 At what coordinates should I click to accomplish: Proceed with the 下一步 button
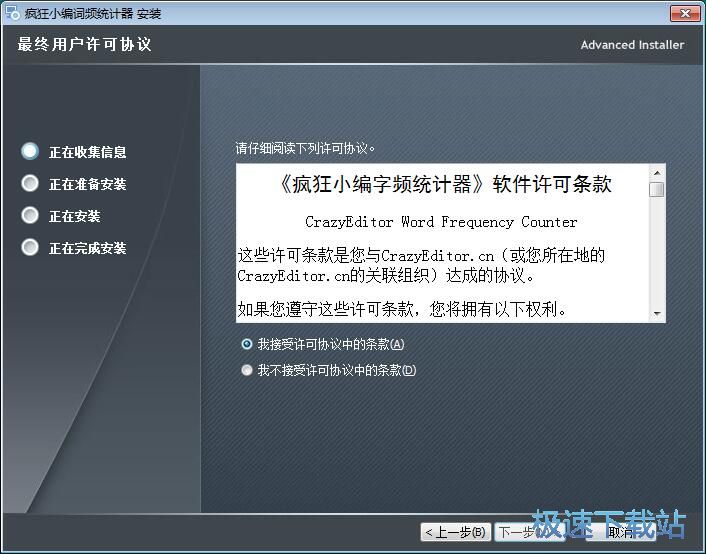(x=530, y=532)
